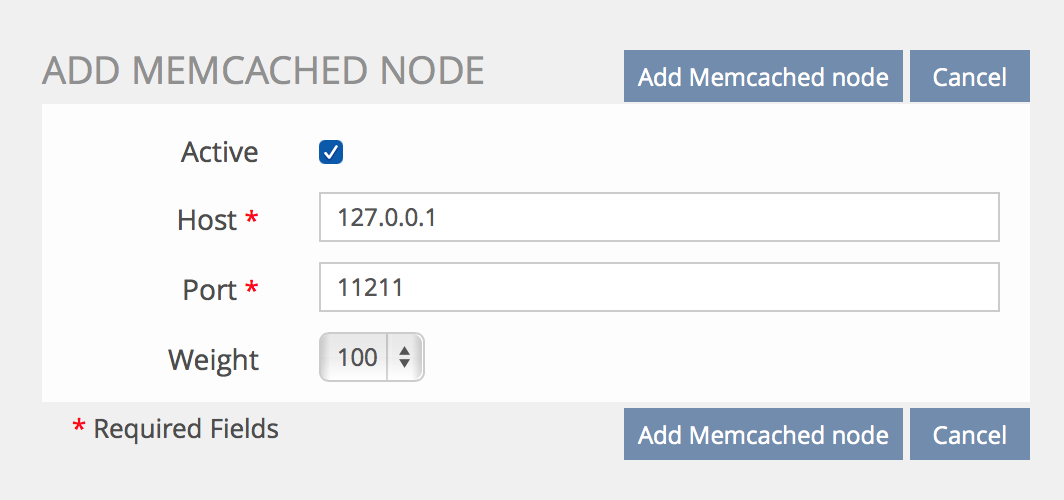1064x500 pixels.
Task: Click the Active field label
Action: click(219, 152)
